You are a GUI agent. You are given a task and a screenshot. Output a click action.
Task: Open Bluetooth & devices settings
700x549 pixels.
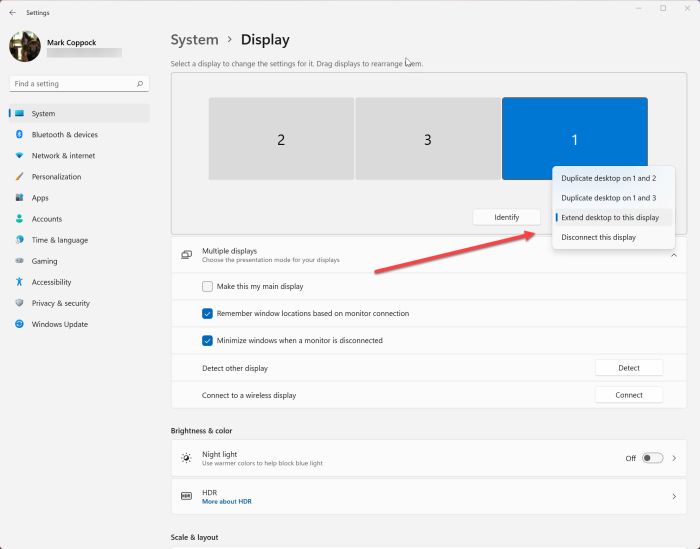79,134
